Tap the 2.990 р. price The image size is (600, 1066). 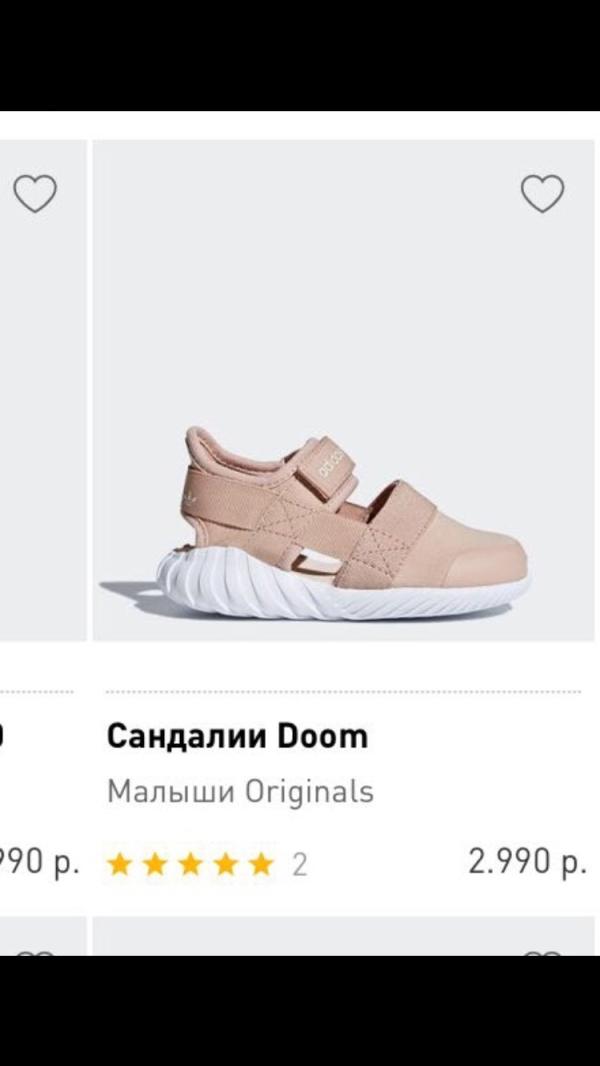coord(527,863)
